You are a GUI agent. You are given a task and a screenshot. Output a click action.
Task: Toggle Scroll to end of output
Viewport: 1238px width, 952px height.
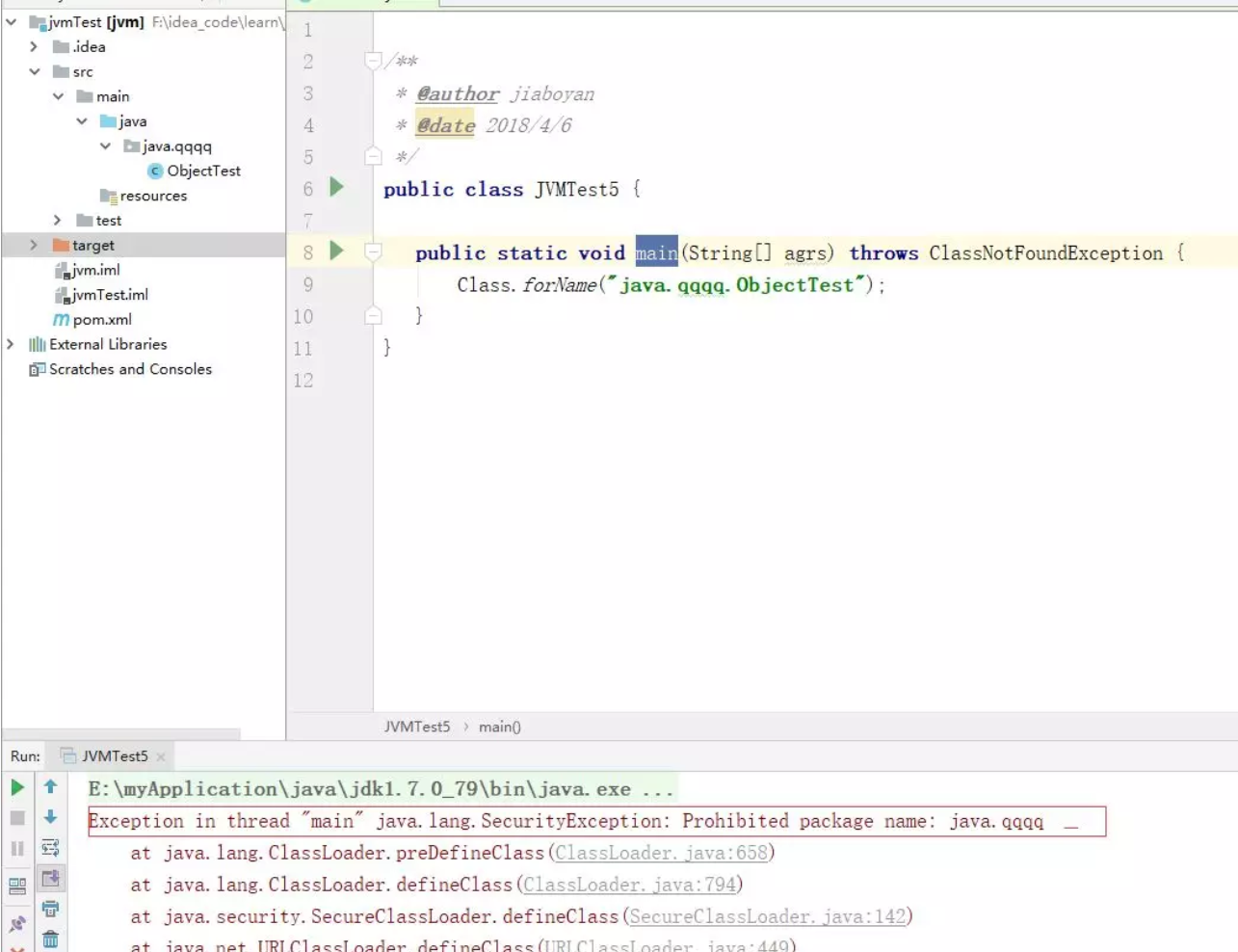coord(50,878)
